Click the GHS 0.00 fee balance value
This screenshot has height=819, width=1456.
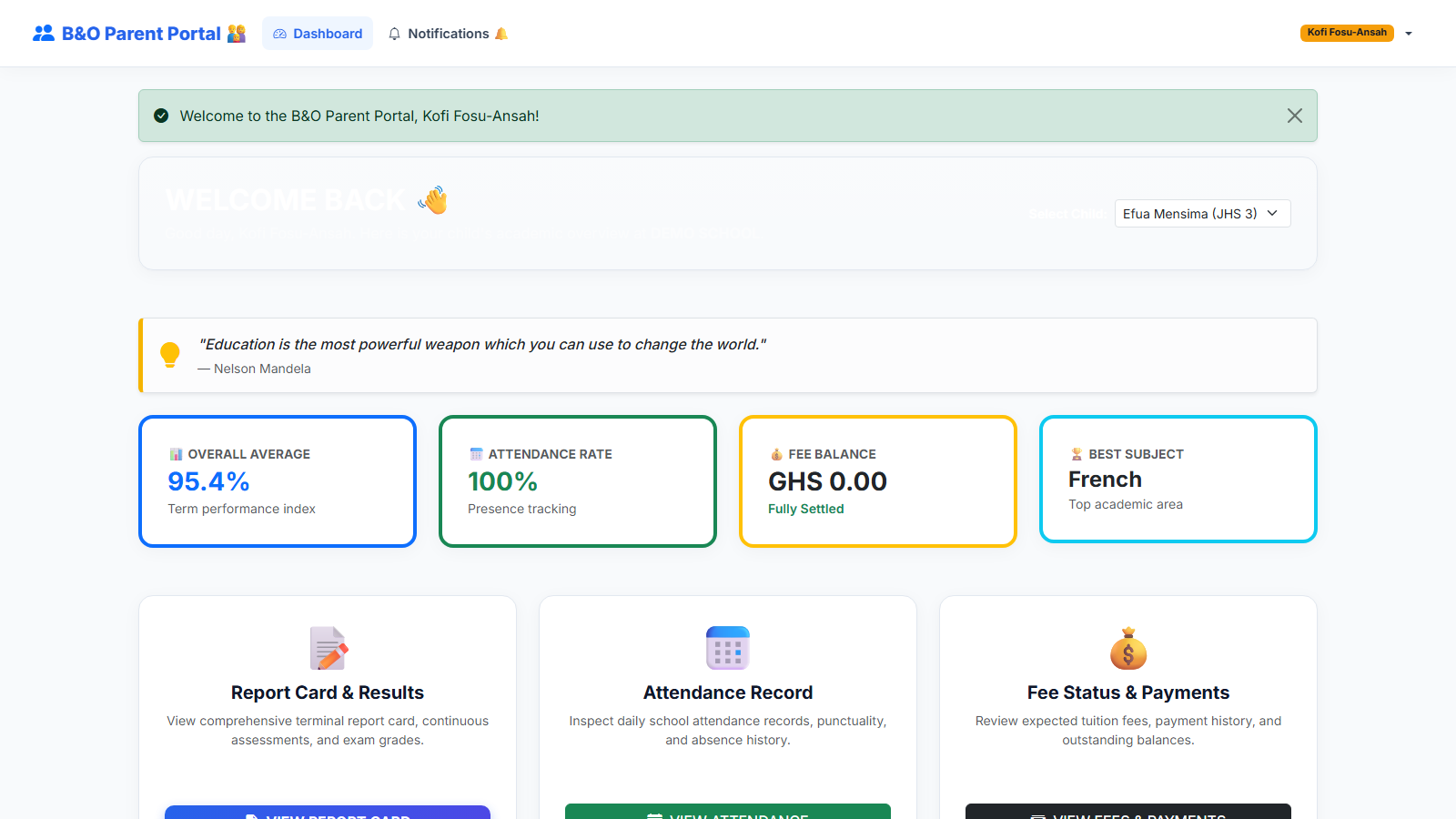(x=827, y=481)
